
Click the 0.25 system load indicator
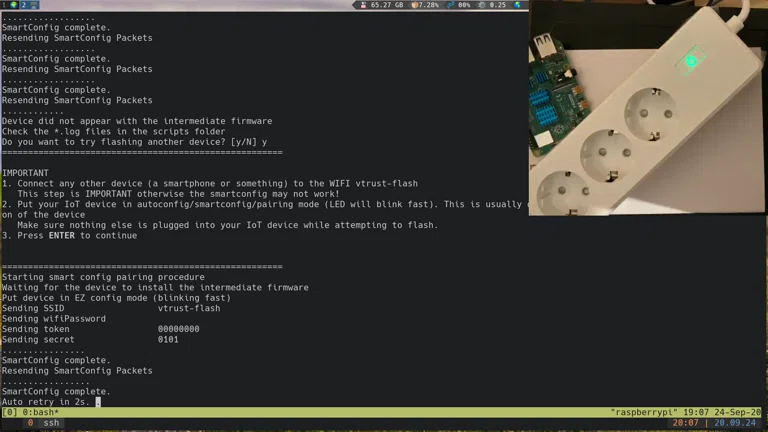coord(494,5)
